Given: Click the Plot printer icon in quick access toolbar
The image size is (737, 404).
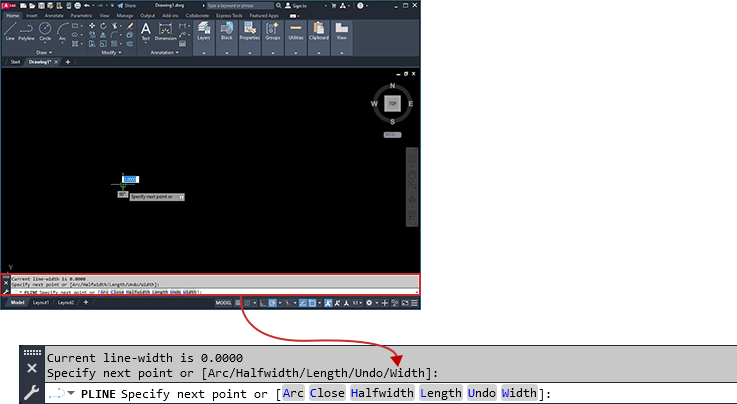Looking at the screenshot, I should 78,6.
